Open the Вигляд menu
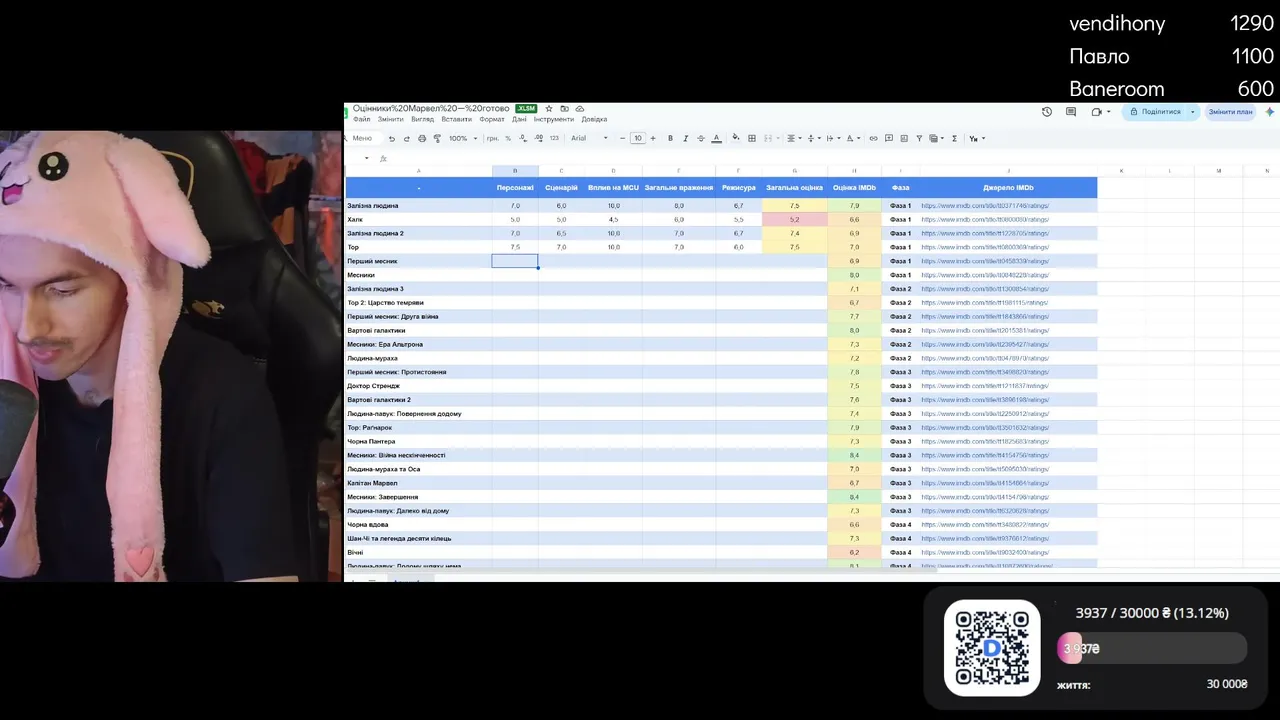This screenshot has width=1280, height=720. point(422,119)
